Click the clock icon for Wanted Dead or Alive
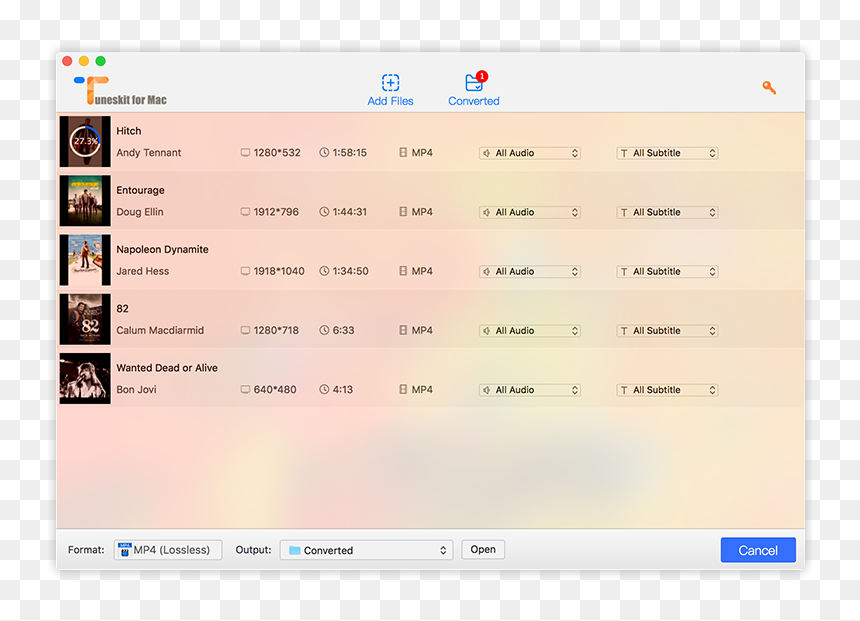This screenshot has height=621, width=860. tap(324, 389)
